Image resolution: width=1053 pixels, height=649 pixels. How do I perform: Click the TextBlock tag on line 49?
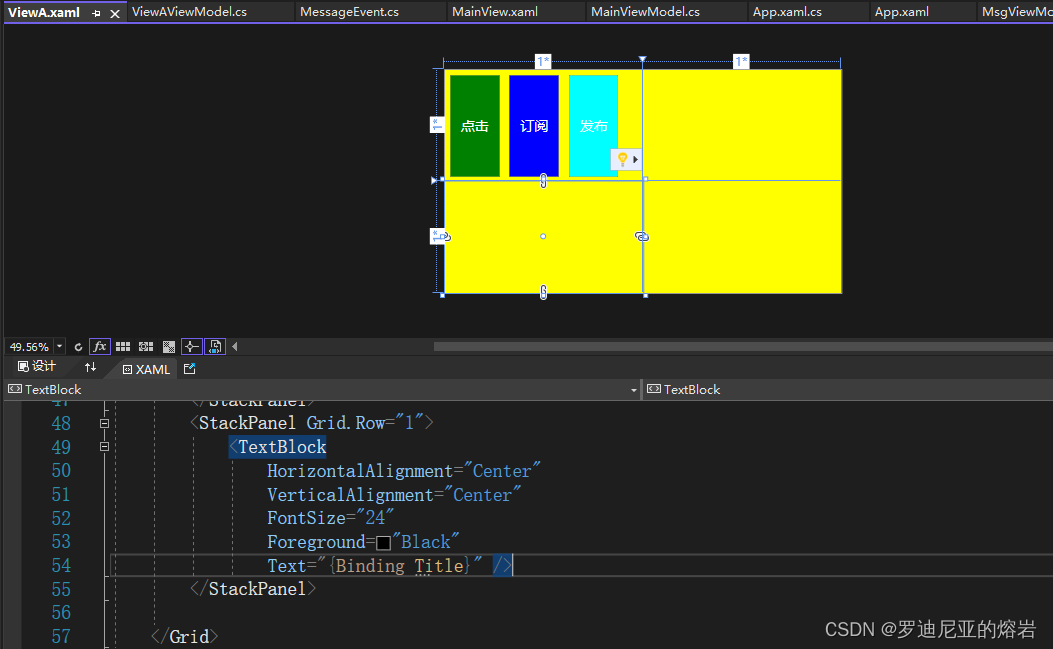coord(277,447)
